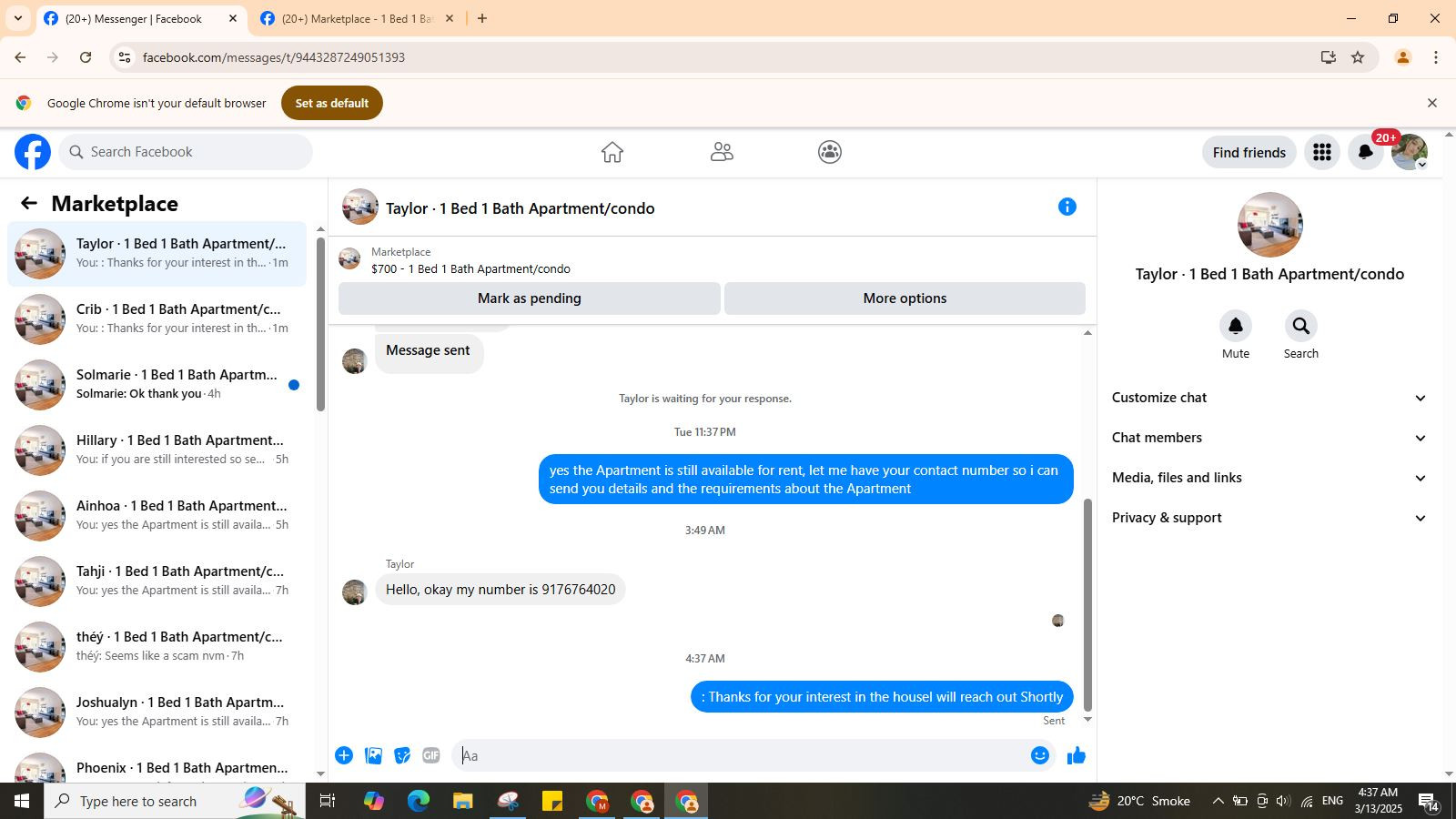1456x819 pixels.
Task: Open Sticky Notes from the taskbar
Action: [552, 801]
